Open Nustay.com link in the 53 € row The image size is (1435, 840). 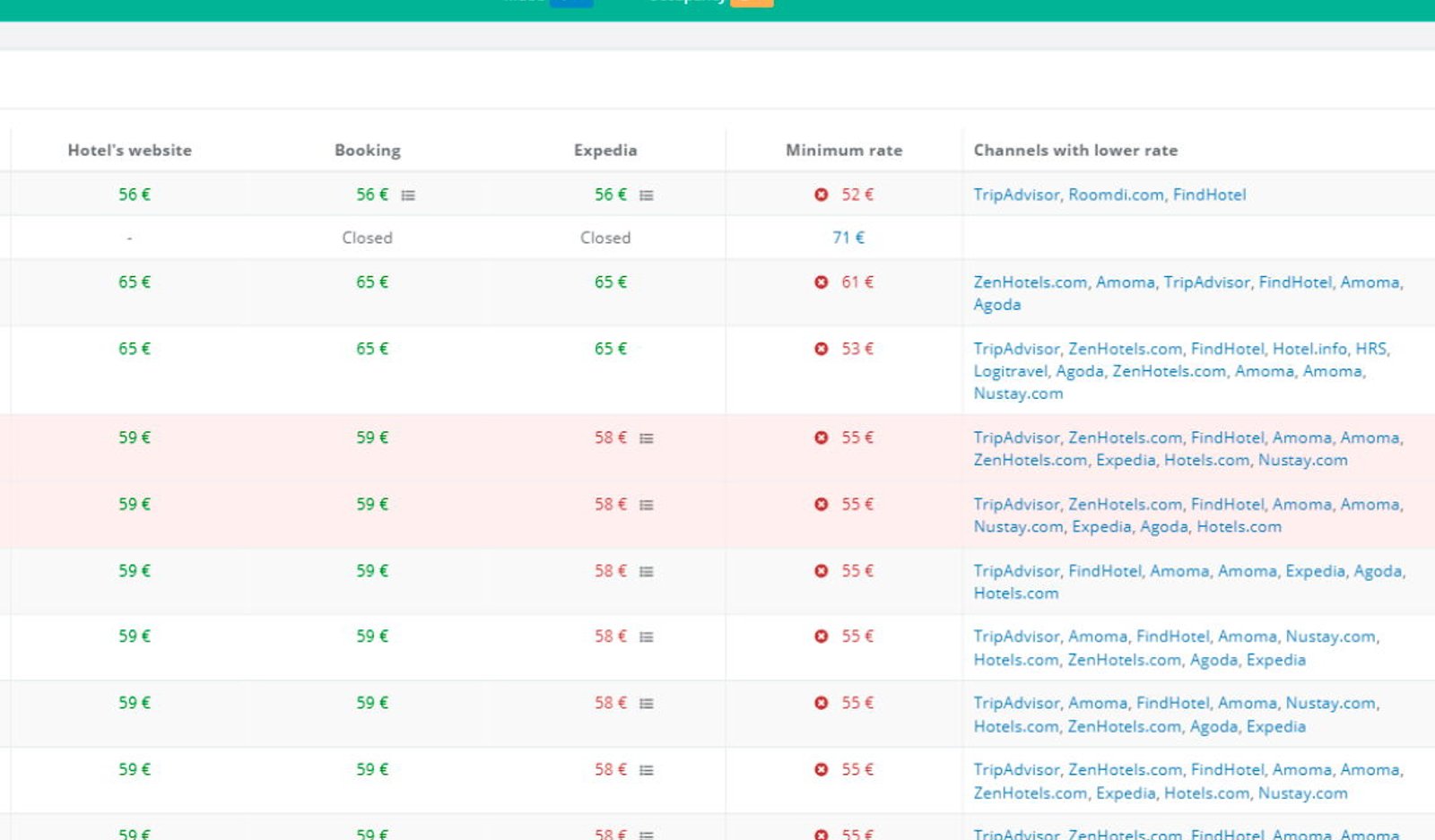(1019, 394)
